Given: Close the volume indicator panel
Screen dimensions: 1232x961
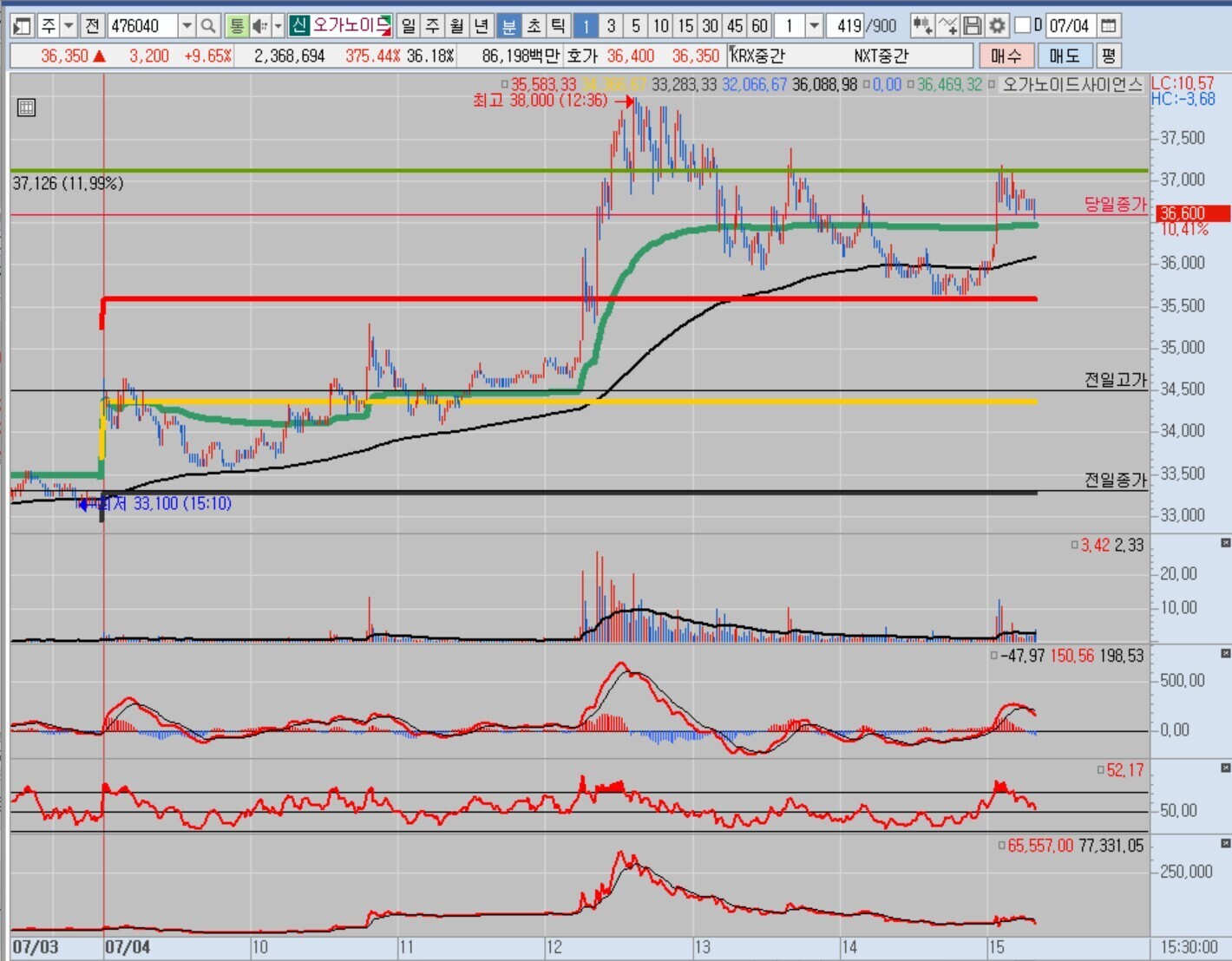Looking at the screenshot, I should (1225, 543).
